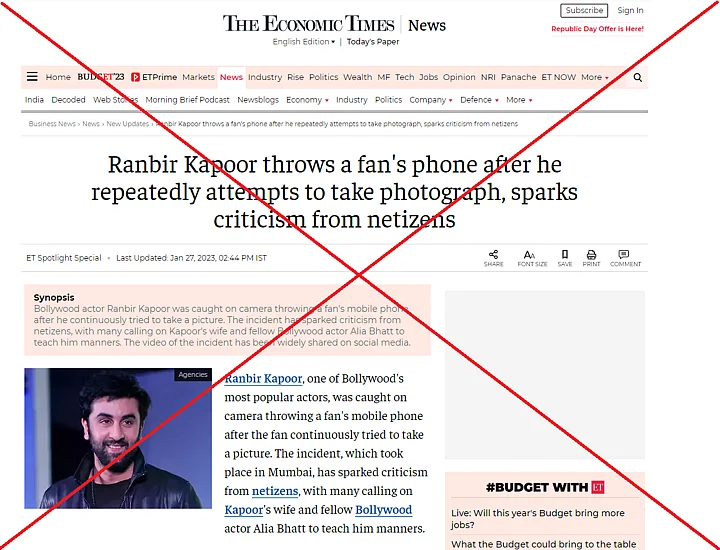Expand the English Edition dropdown
The width and height of the screenshot is (720, 550).
point(304,42)
